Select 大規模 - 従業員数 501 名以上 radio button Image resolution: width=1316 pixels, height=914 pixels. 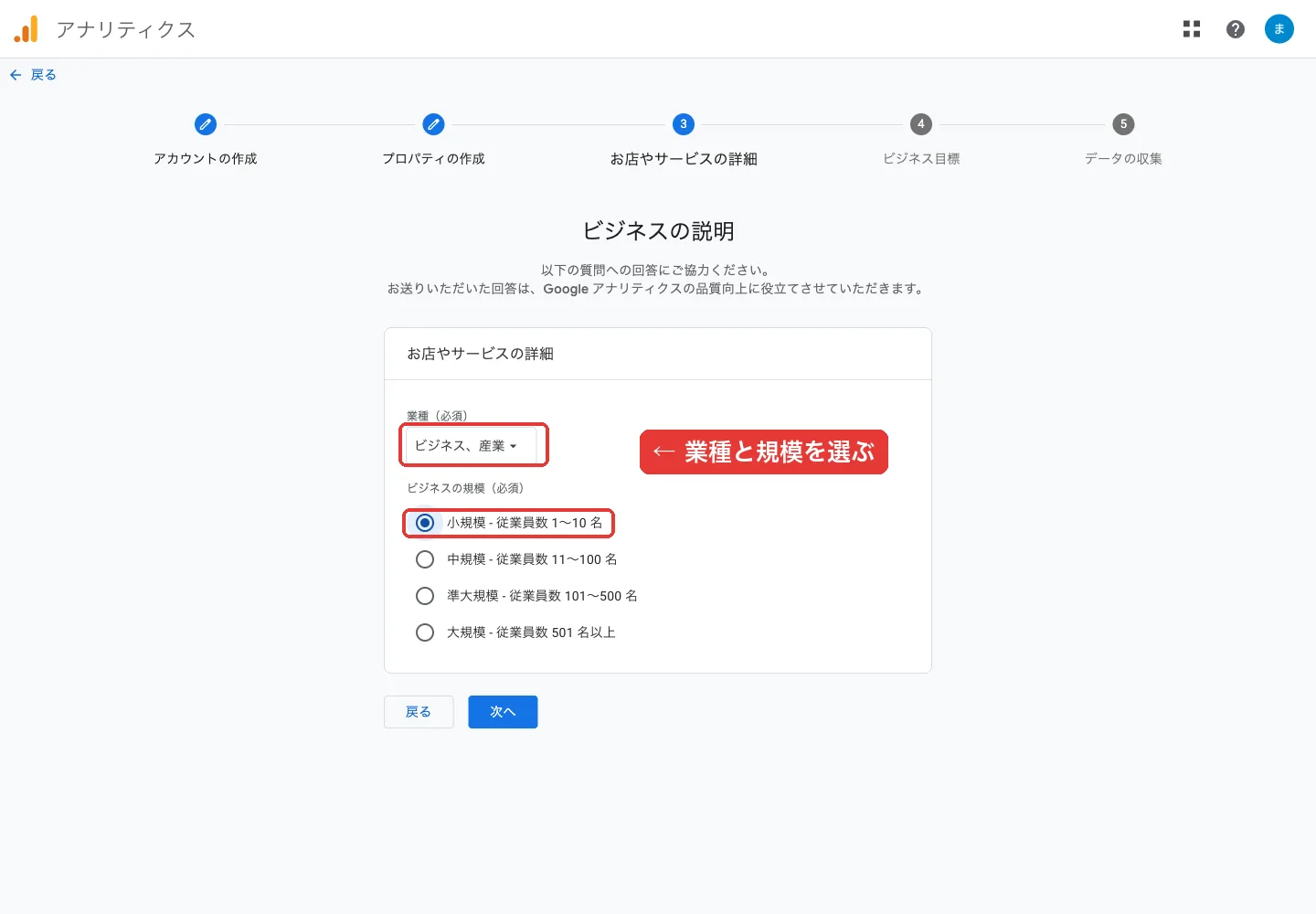point(425,632)
